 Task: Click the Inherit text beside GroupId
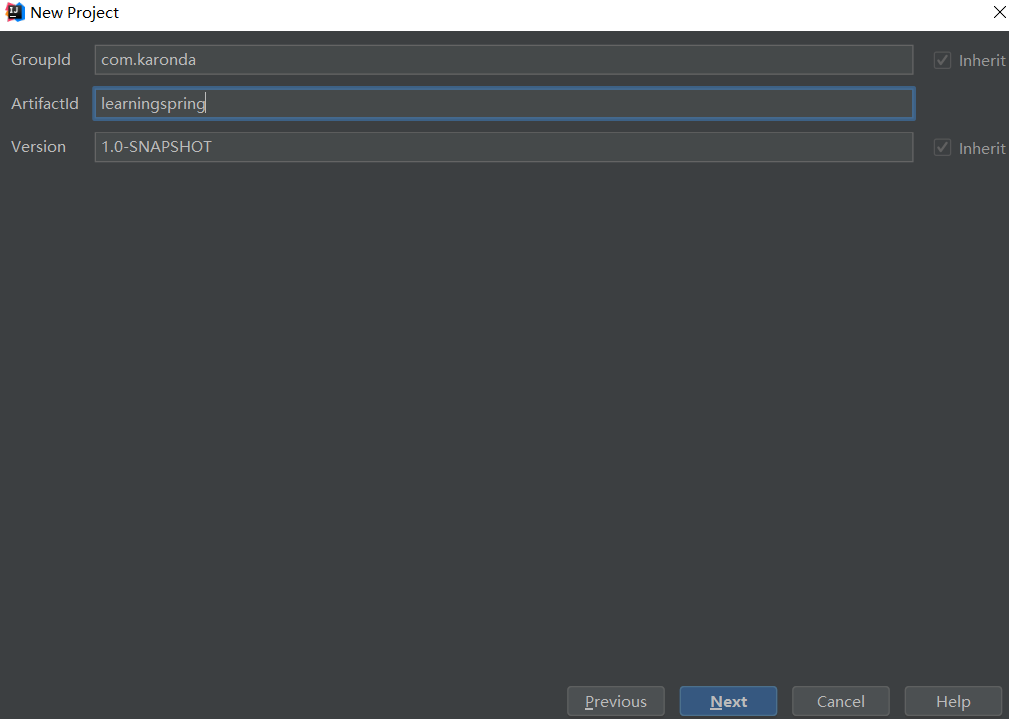pos(981,61)
